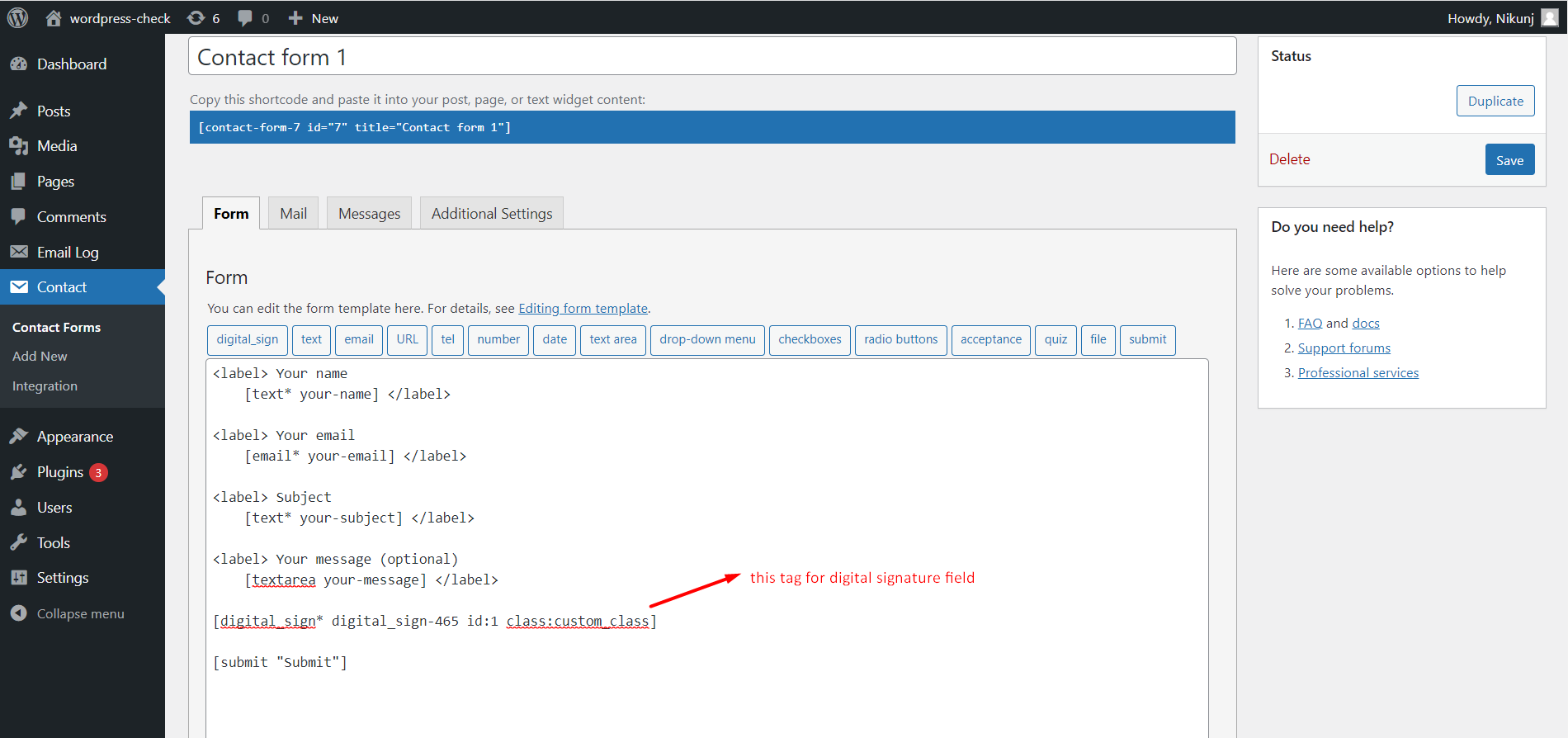
Task: Open the docs help link
Action: tap(1366, 324)
